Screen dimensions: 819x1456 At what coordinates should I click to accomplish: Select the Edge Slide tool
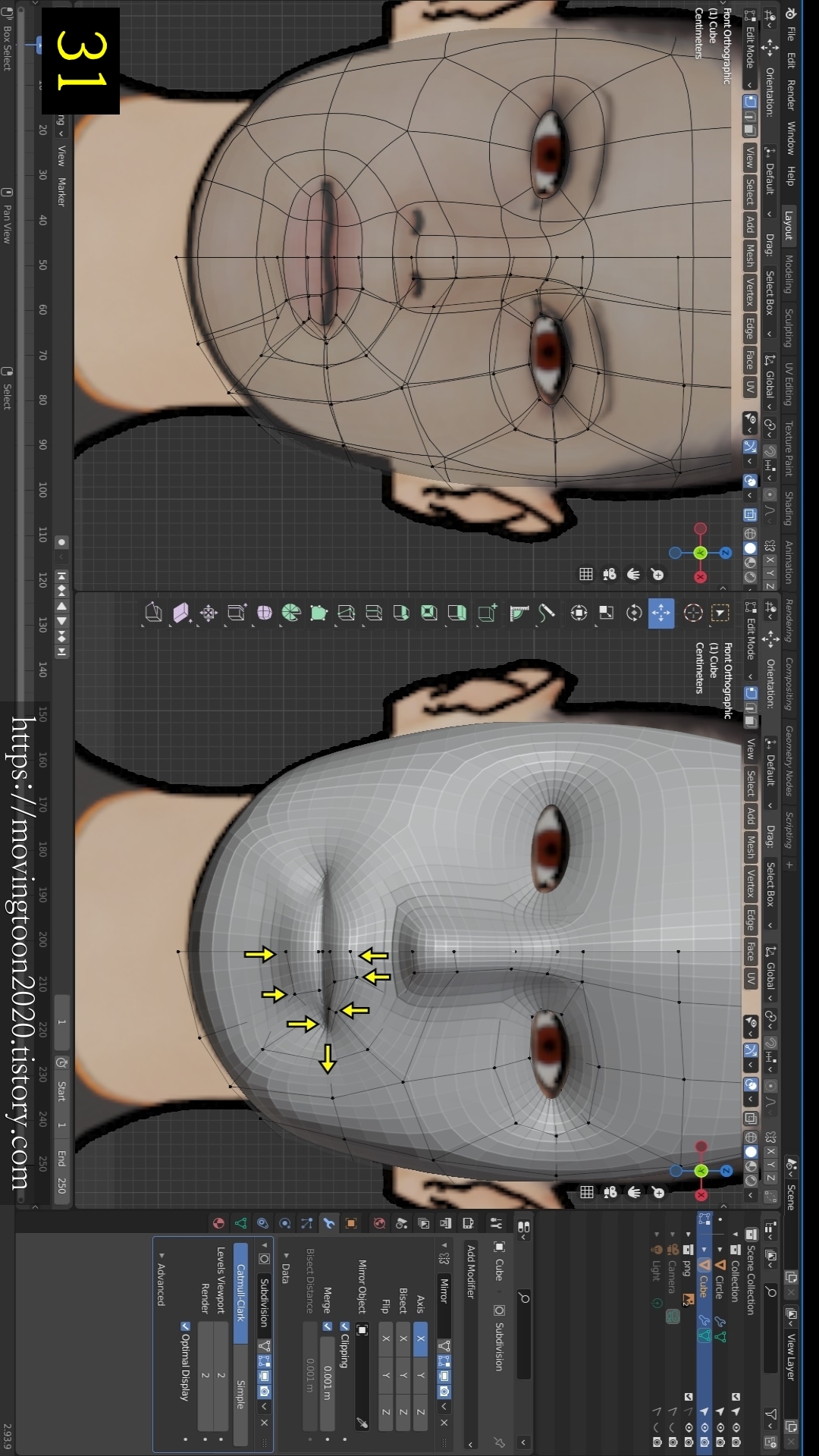tap(236, 613)
